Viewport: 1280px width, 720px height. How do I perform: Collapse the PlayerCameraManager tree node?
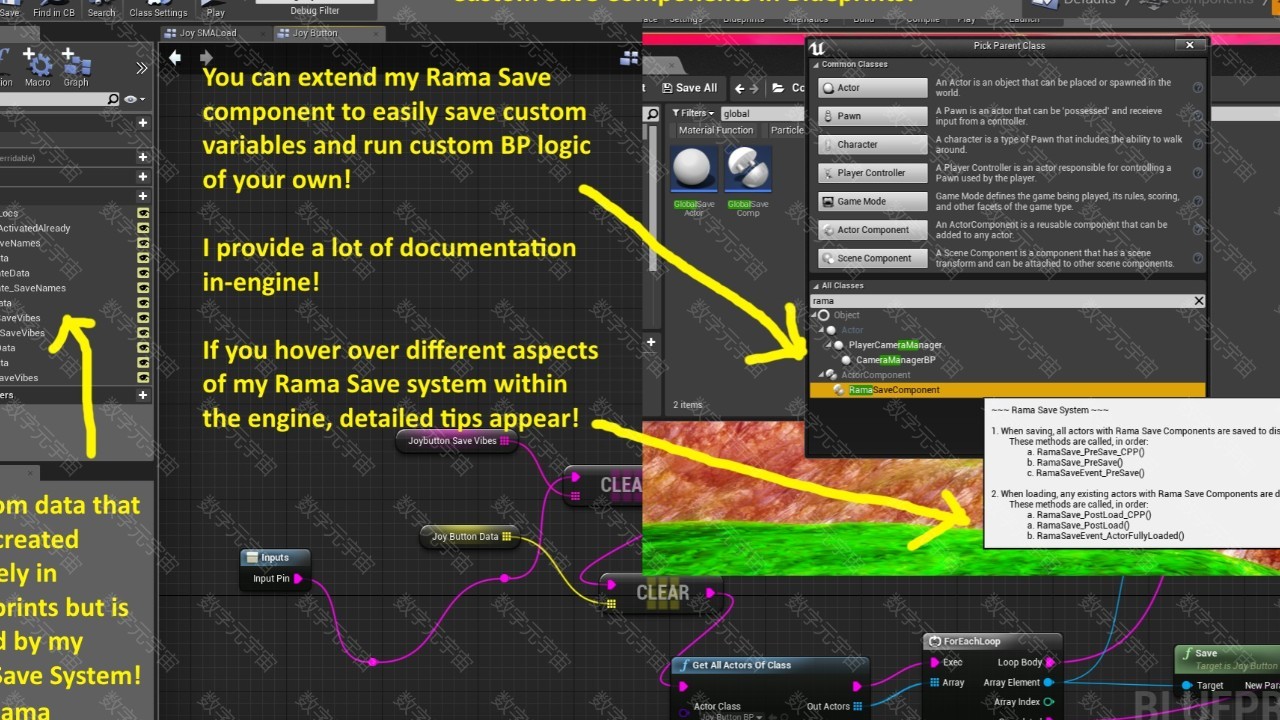tap(829, 345)
